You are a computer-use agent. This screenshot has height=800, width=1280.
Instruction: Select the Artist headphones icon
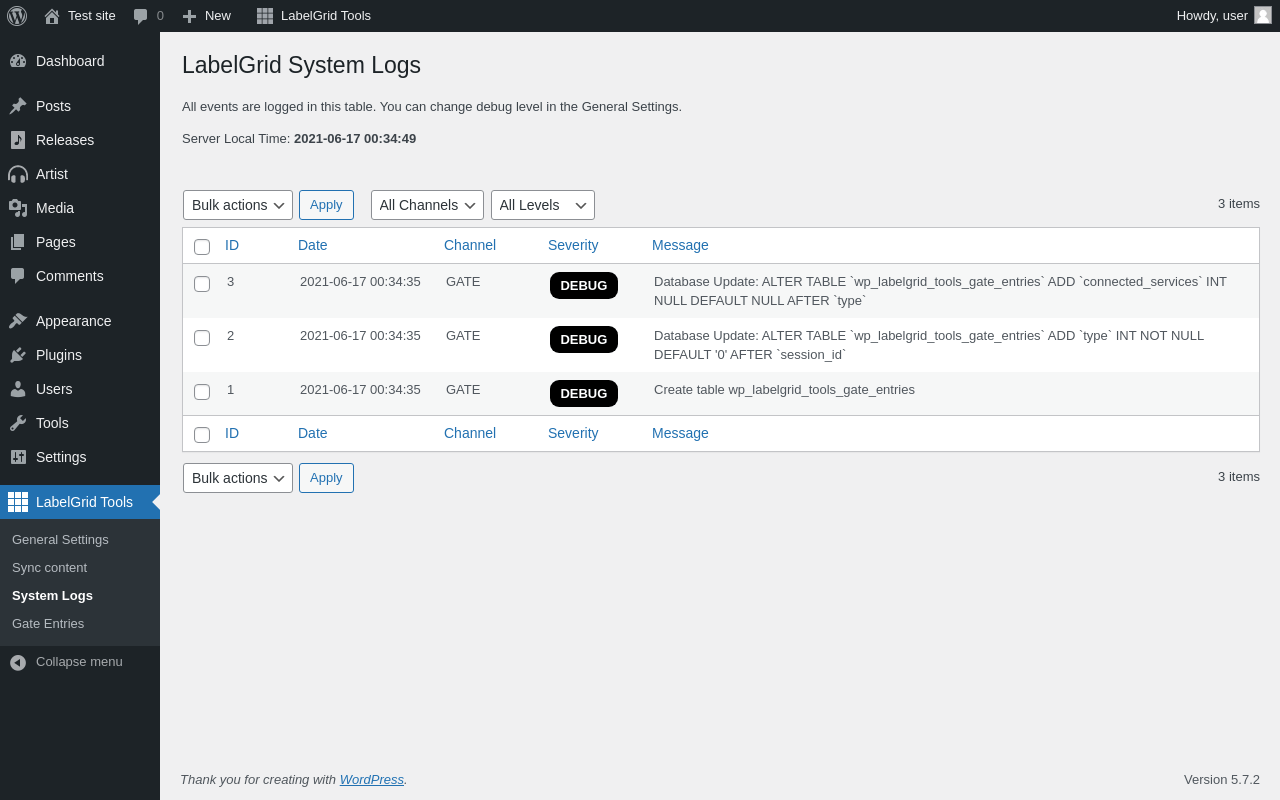[18, 174]
